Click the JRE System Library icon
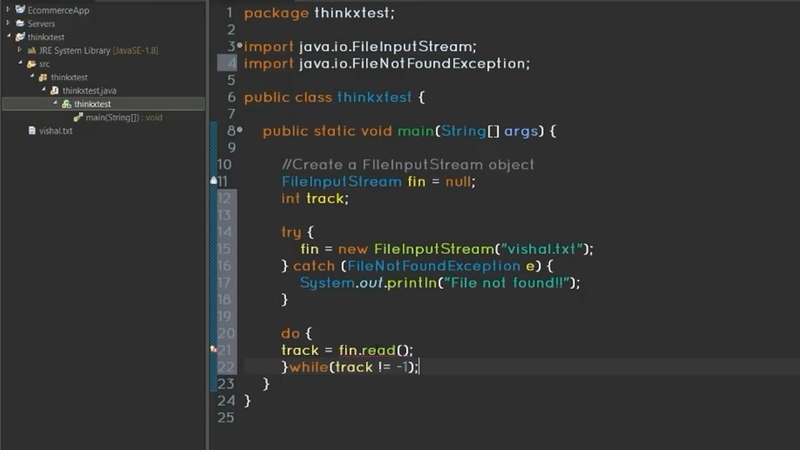The image size is (800, 450). (x=32, y=51)
